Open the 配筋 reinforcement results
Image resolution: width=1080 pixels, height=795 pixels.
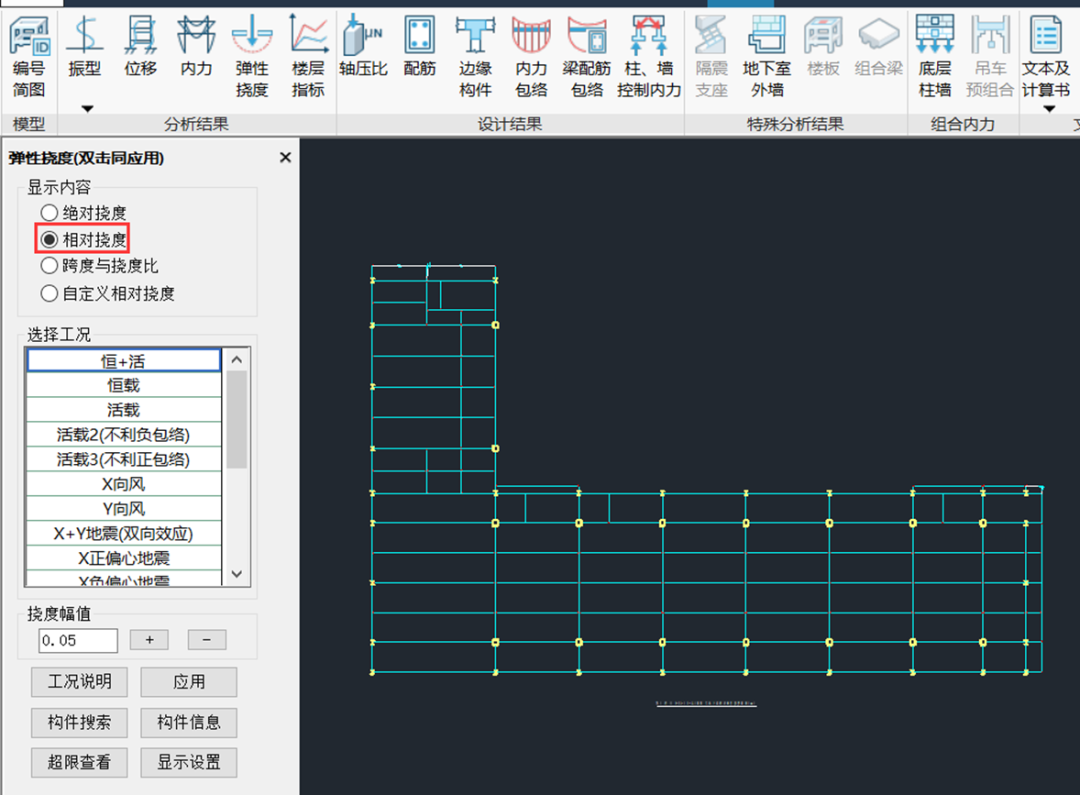419,48
